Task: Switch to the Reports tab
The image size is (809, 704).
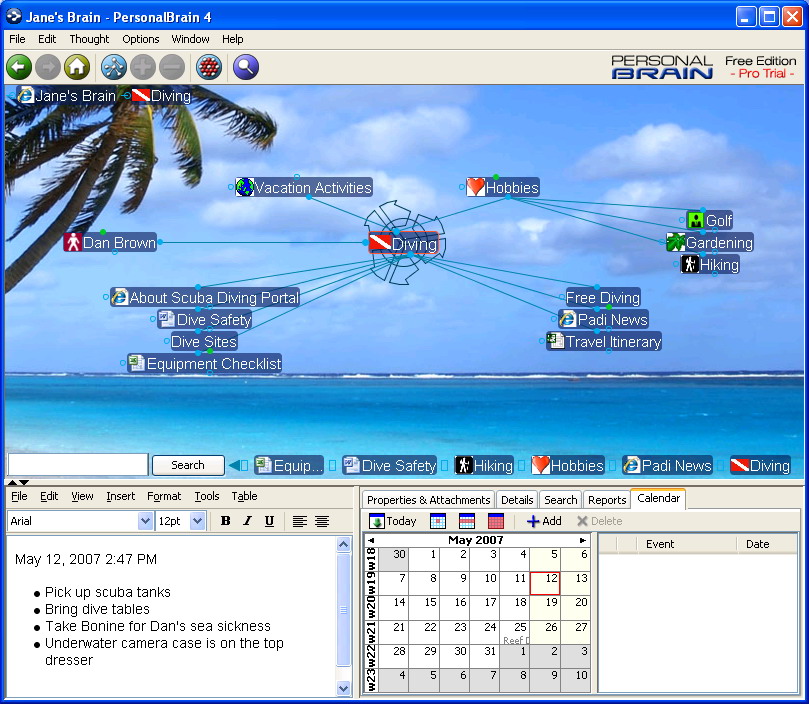Action: click(607, 500)
